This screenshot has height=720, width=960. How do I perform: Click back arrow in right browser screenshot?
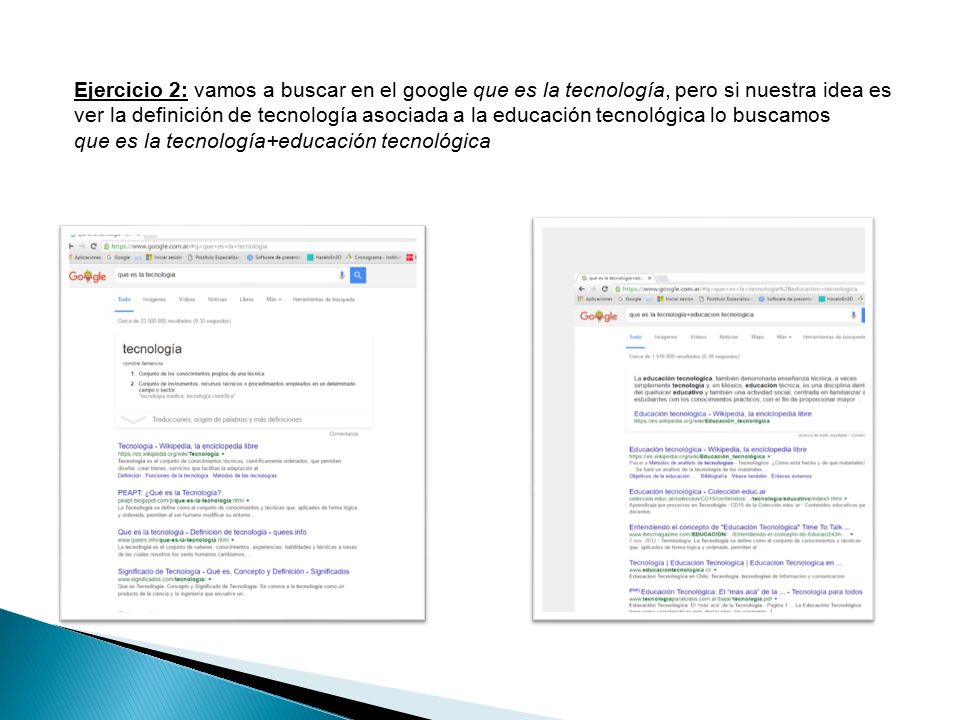pyautogui.click(x=582, y=289)
